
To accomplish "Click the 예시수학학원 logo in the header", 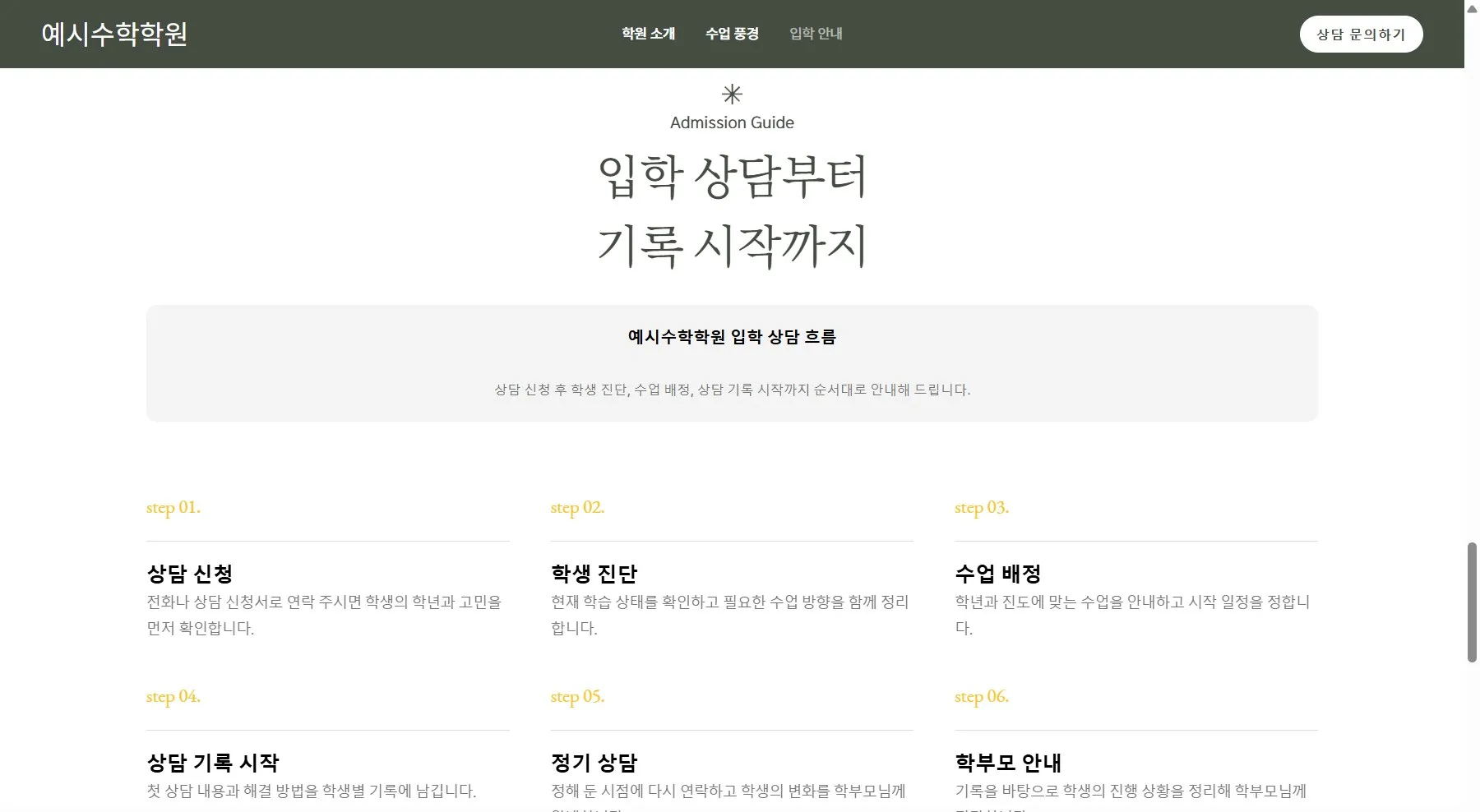I will pyautogui.click(x=114, y=34).
